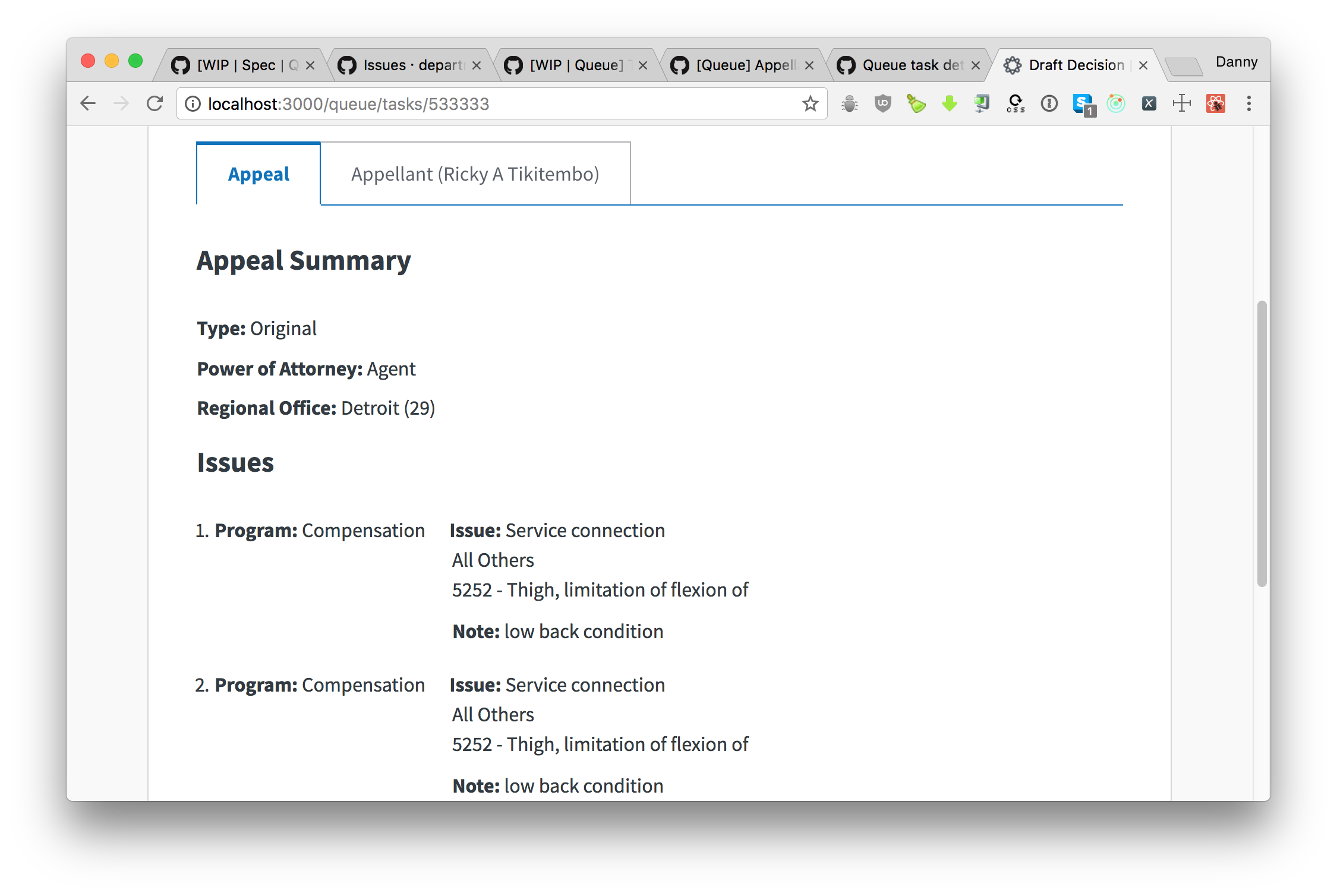1337x896 pixels.
Task: Open the green broom cleaner extension
Action: click(x=916, y=104)
